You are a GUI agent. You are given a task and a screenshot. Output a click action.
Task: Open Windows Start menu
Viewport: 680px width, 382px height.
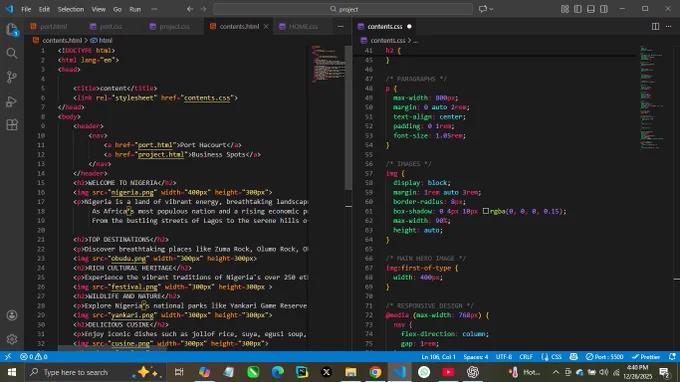[12, 372]
